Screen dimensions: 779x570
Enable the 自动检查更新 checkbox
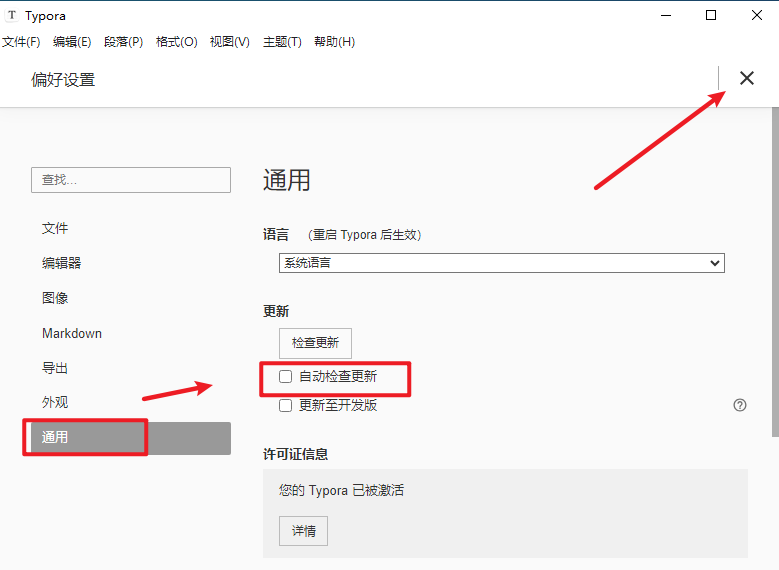click(286, 377)
